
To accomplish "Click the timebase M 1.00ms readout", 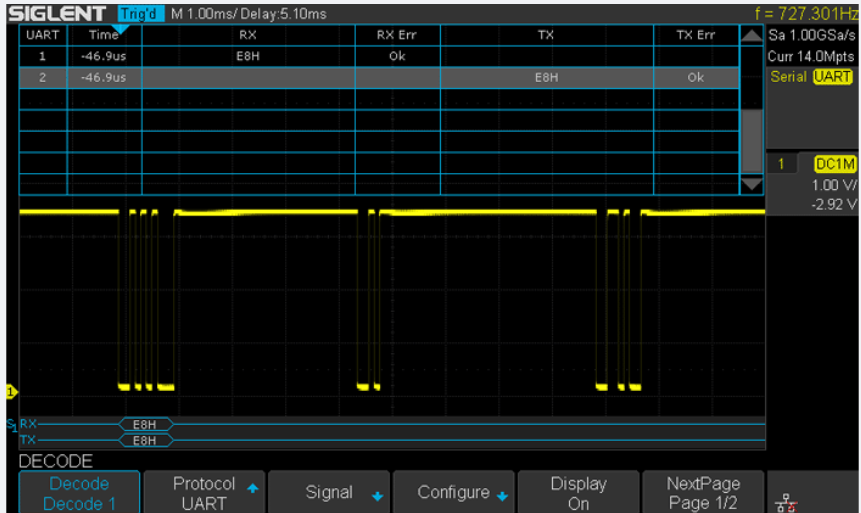I will pos(202,14).
